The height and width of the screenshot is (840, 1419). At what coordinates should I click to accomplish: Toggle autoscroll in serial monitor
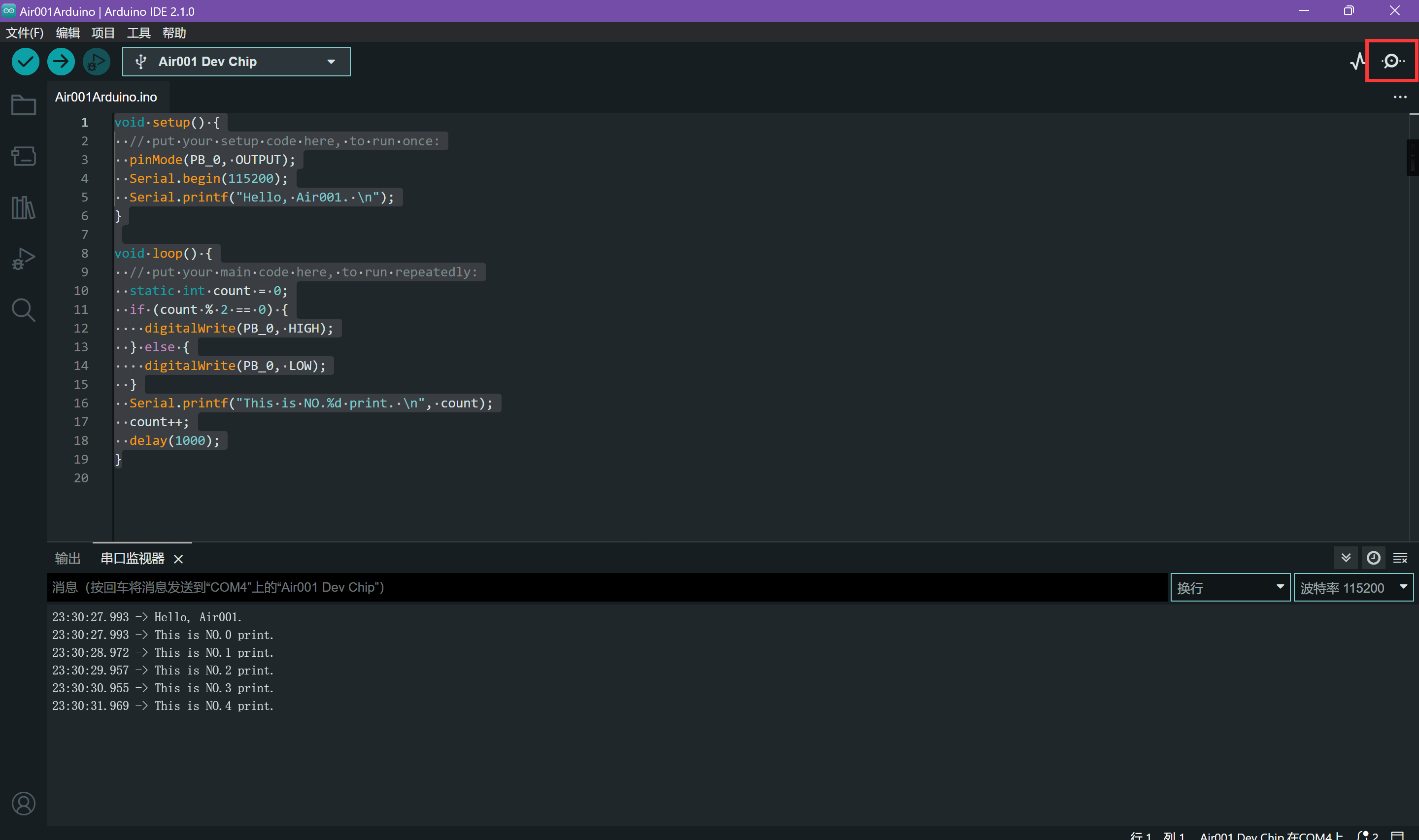click(x=1346, y=558)
